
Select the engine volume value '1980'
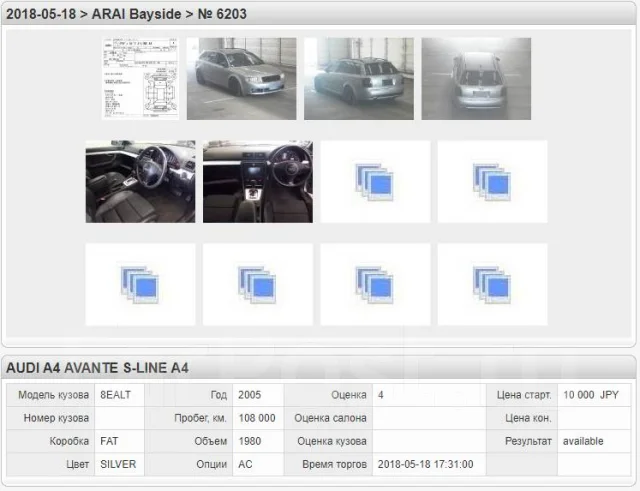point(249,441)
